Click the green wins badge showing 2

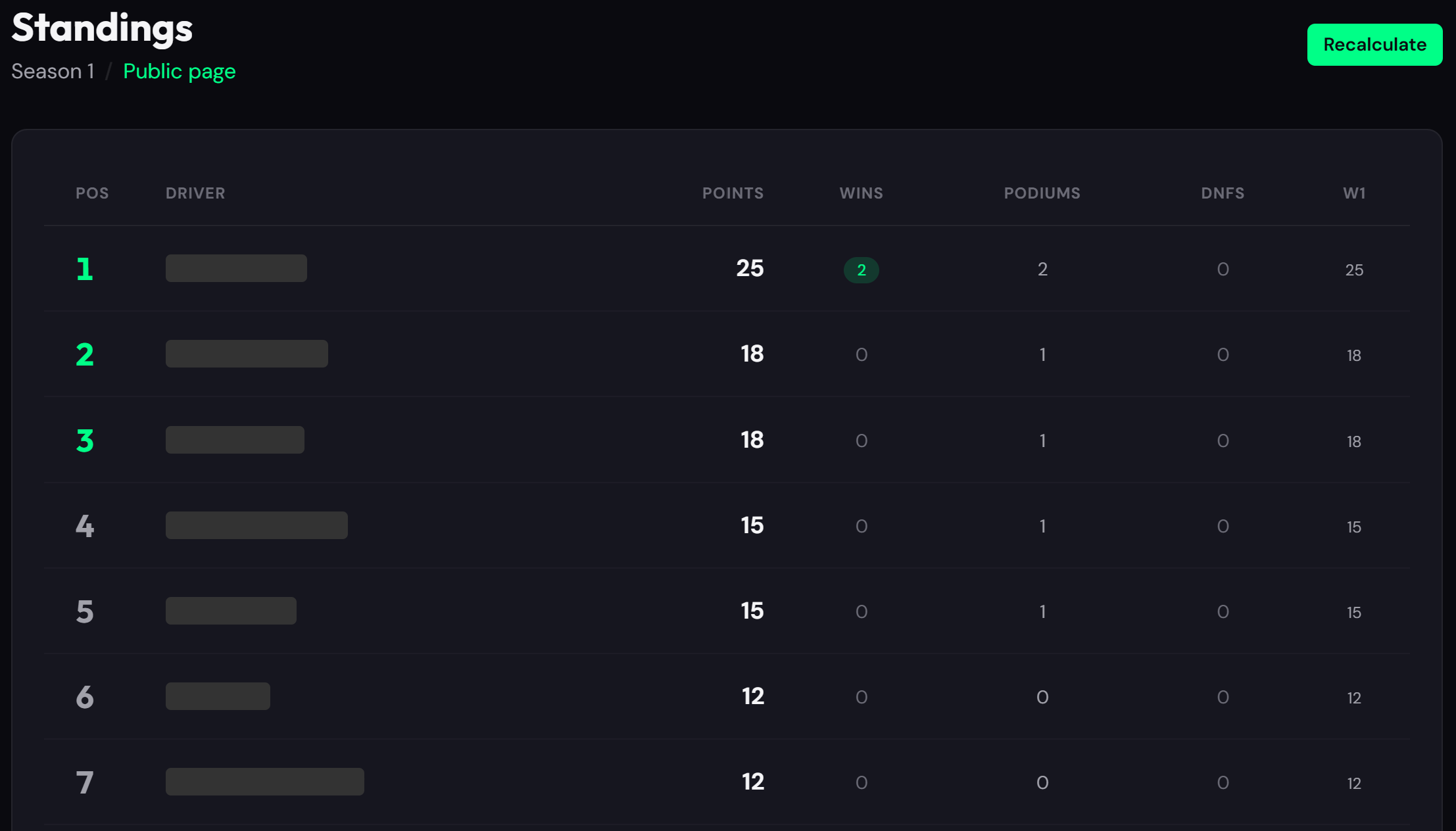(861, 270)
